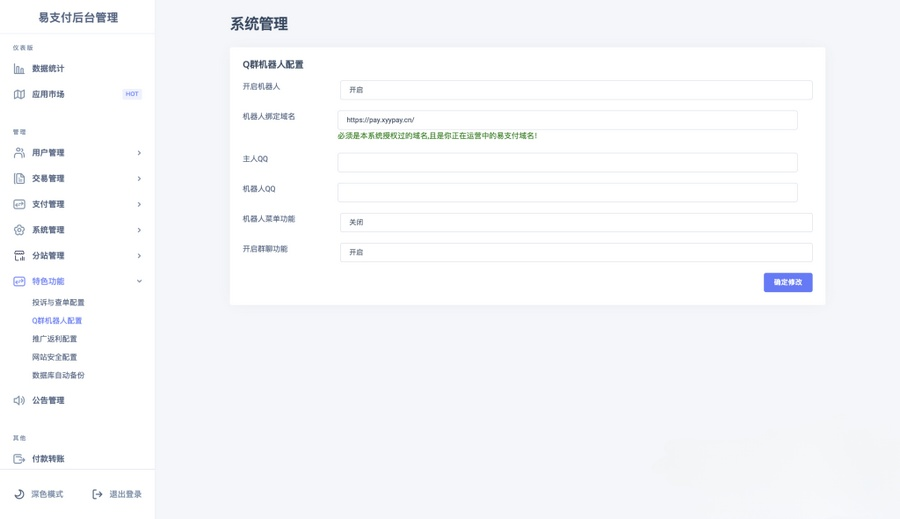Open 应用市场 menu label

pos(48,94)
